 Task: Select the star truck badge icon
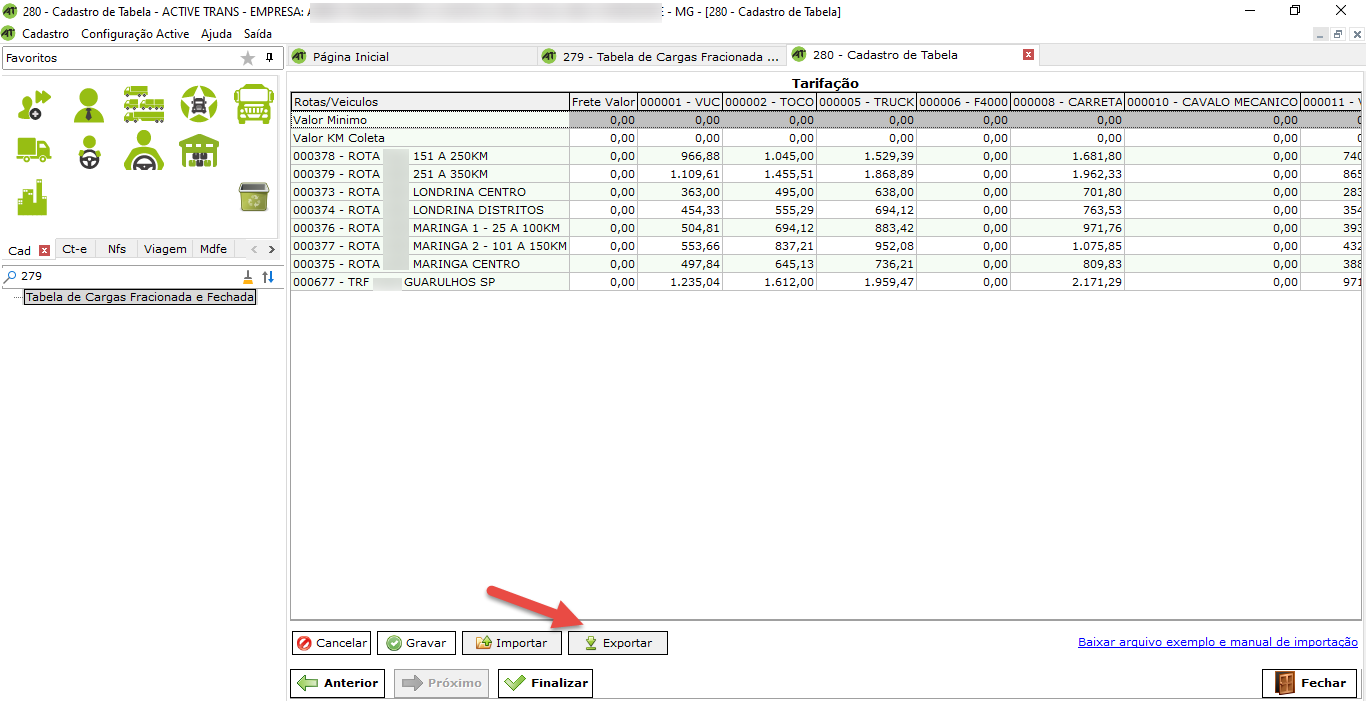pyautogui.click(x=199, y=103)
